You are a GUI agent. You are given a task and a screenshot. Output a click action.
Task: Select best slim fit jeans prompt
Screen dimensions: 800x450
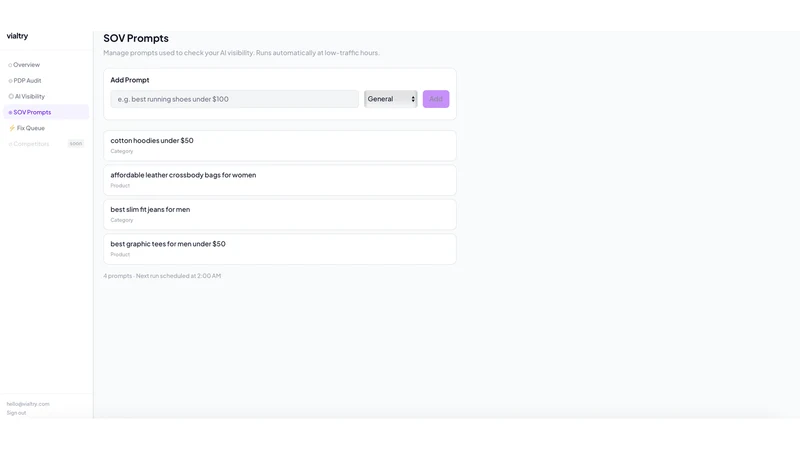pyautogui.click(x=280, y=214)
